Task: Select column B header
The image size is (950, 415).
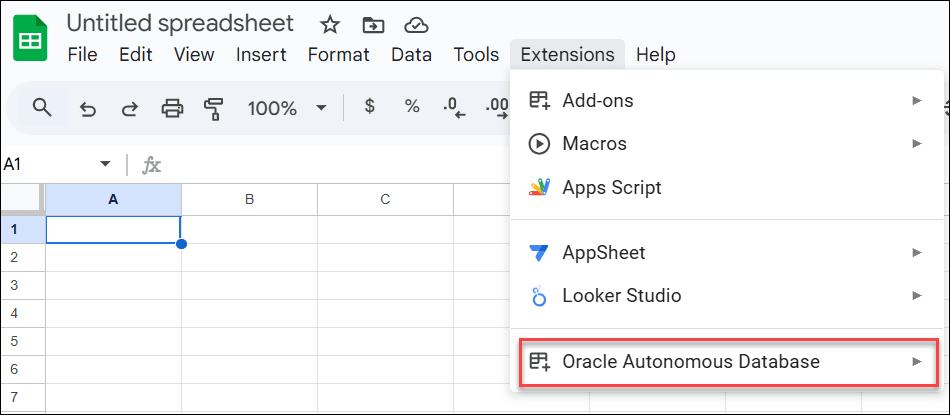Action: coord(249,199)
